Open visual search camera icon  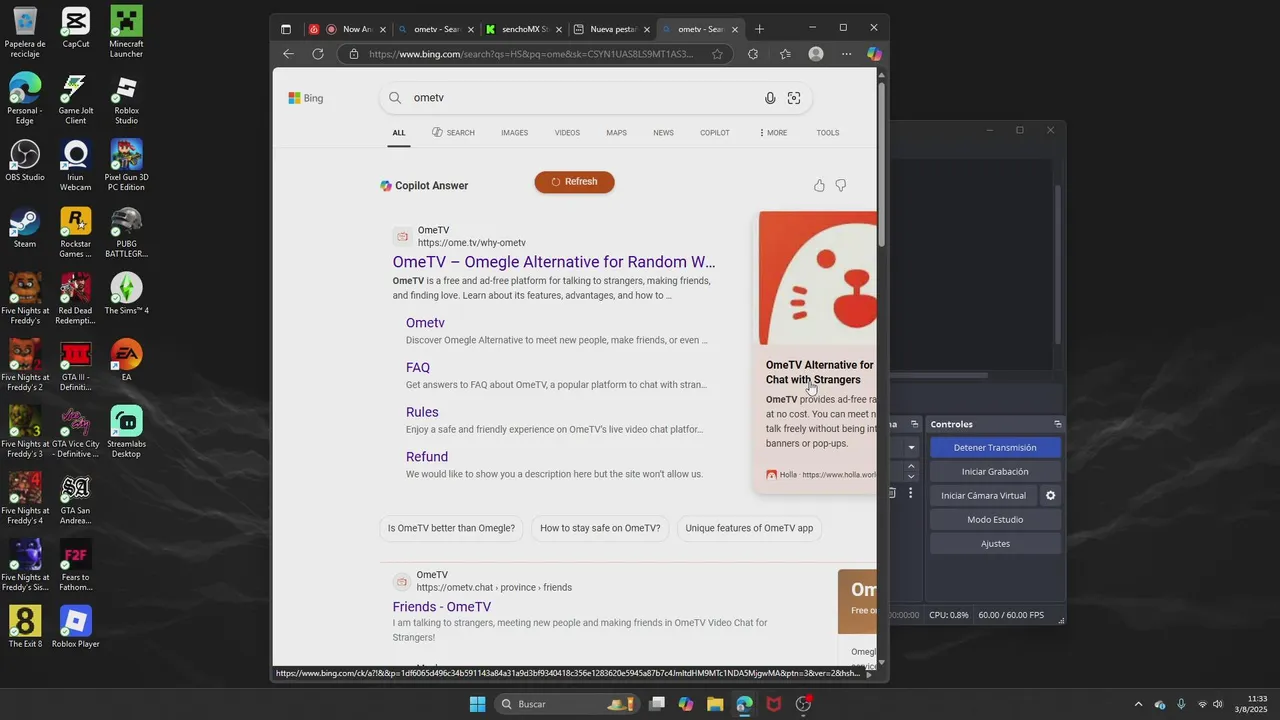794,98
